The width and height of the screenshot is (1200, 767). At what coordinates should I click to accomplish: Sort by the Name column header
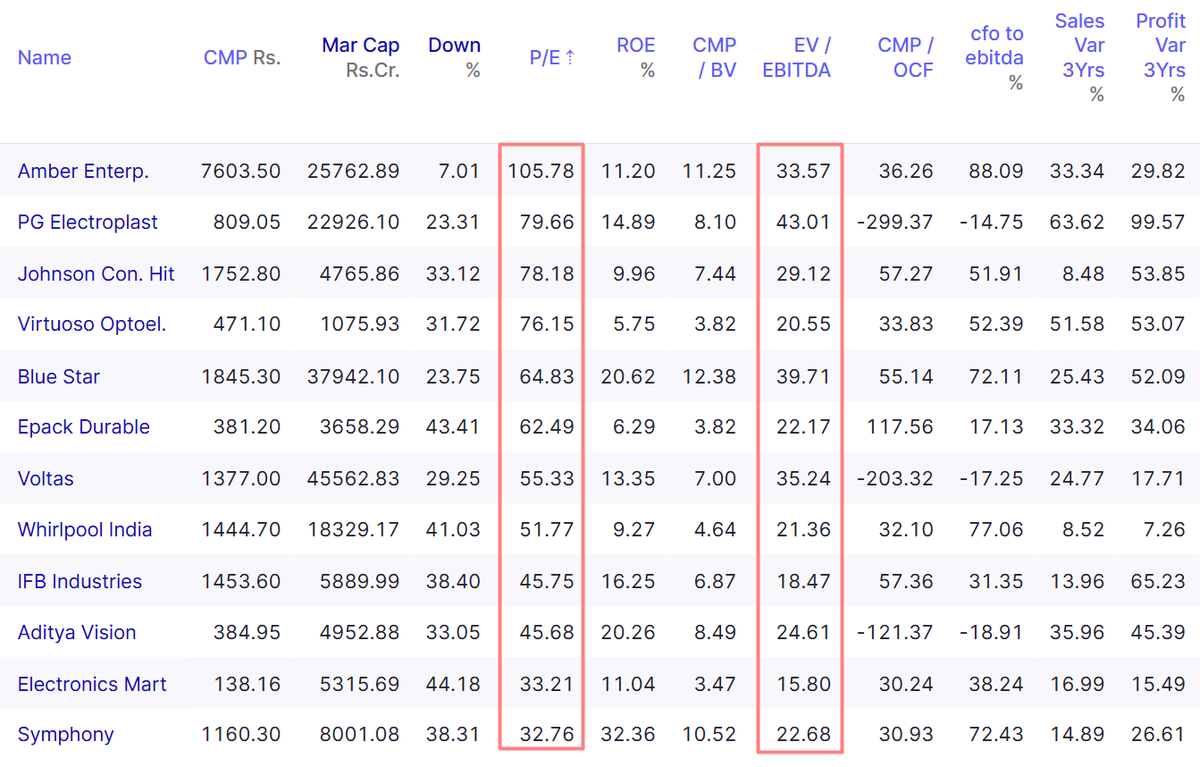[44, 58]
